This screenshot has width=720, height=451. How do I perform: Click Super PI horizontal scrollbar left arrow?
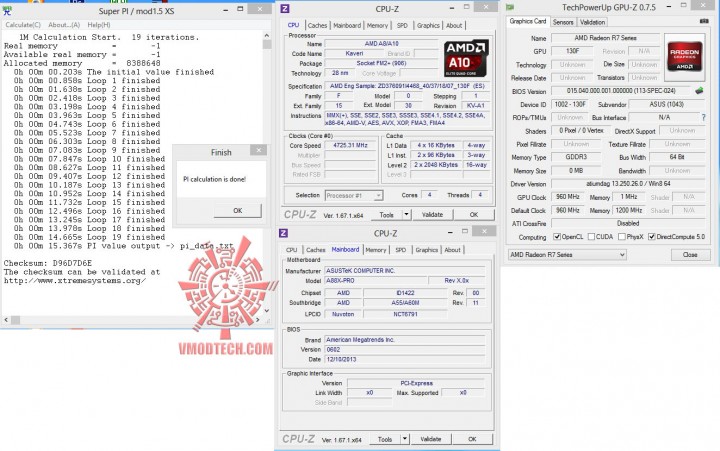point(6,320)
